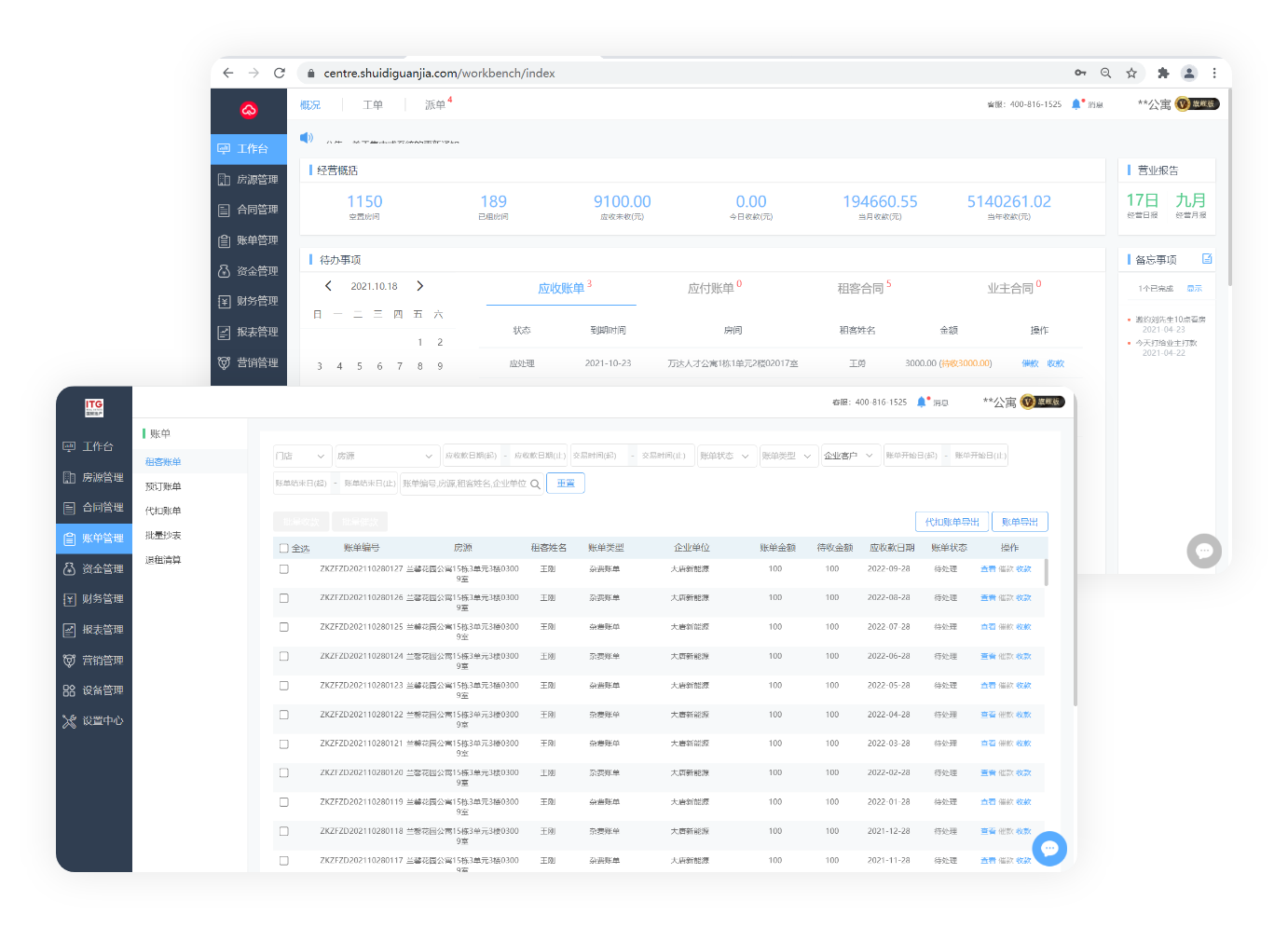The width and height of the screenshot is (1288, 928).
Task: Open the browser extensions puzzle icon
Action: click(x=1163, y=73)
